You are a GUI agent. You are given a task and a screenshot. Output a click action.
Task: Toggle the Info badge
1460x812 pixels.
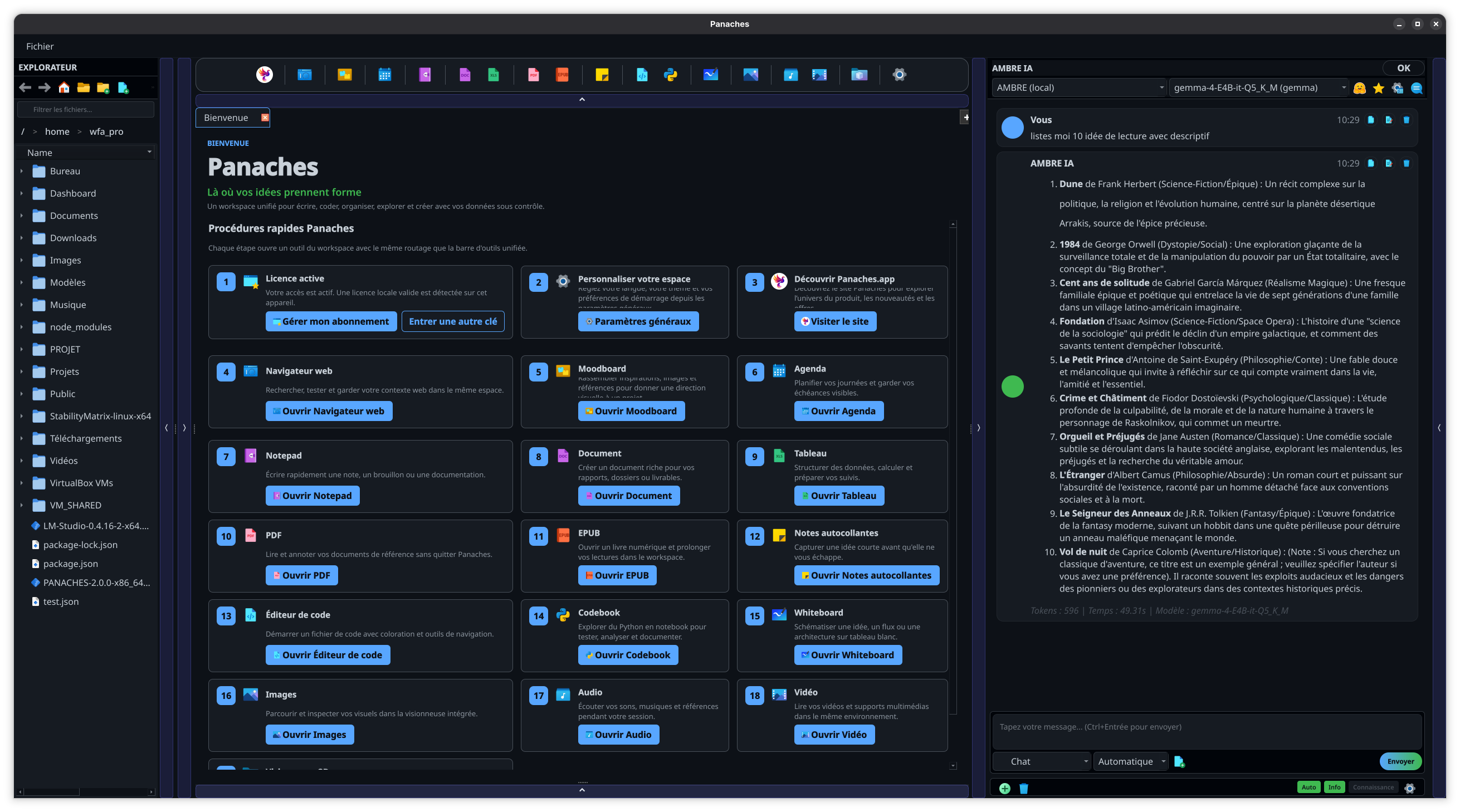[x=1334, y=787]
